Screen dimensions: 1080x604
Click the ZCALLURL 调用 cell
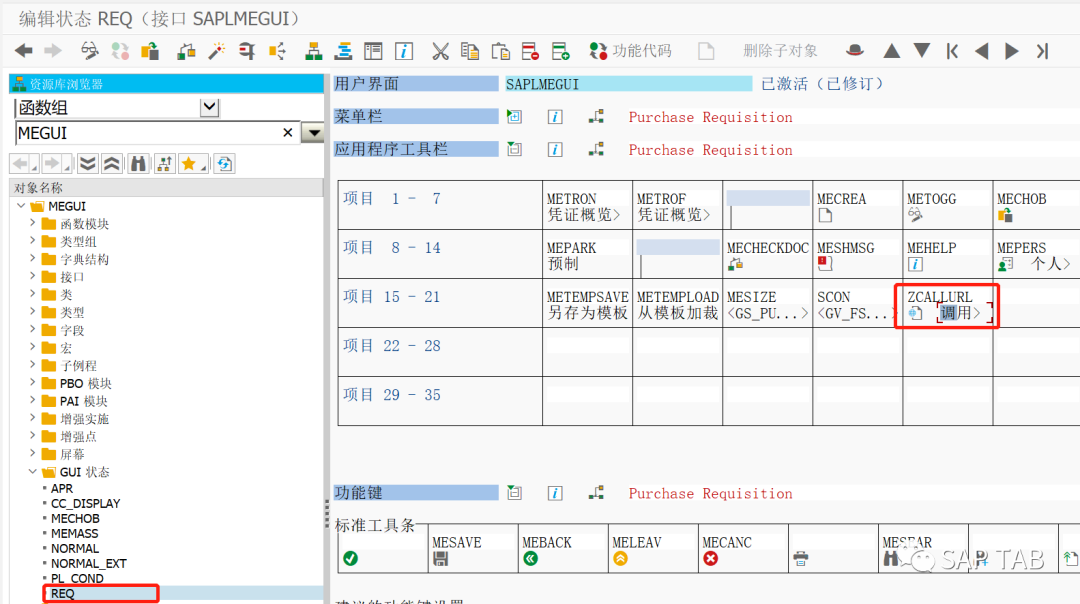[947, 304]
